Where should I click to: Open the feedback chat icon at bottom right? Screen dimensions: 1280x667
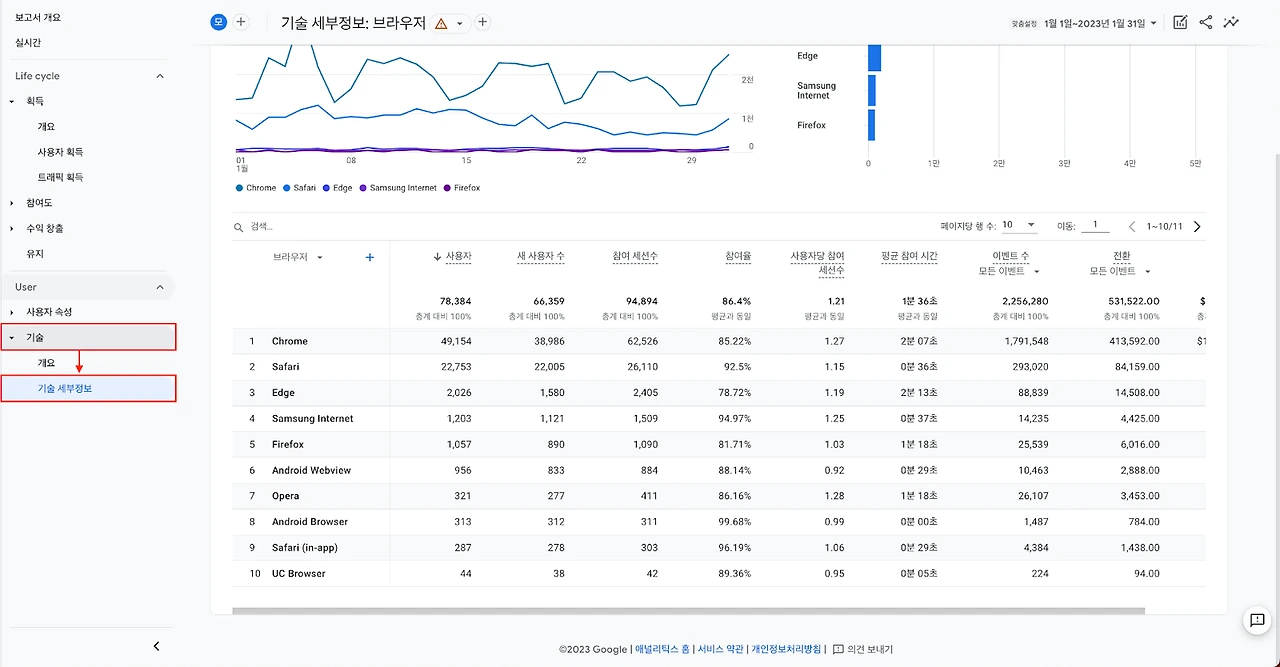tap(1257, 621)
